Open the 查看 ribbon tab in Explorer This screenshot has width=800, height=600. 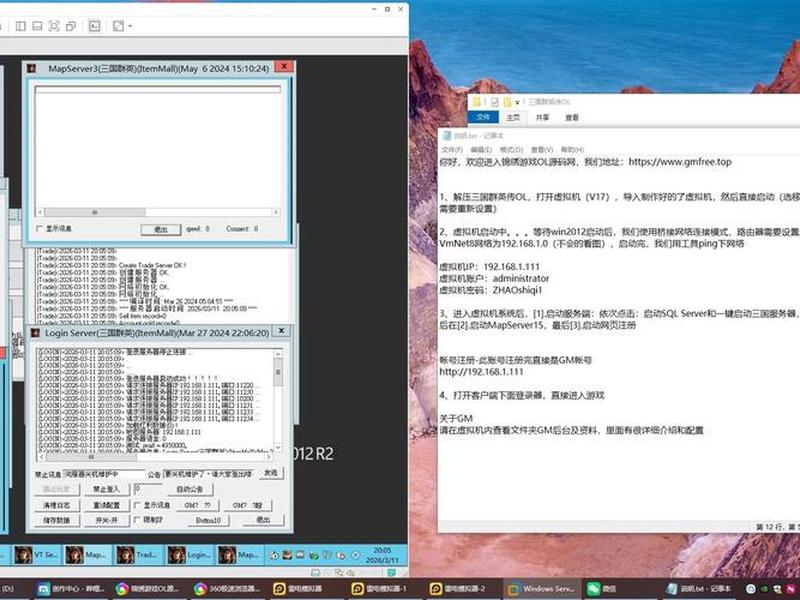[x=572, y=117]
